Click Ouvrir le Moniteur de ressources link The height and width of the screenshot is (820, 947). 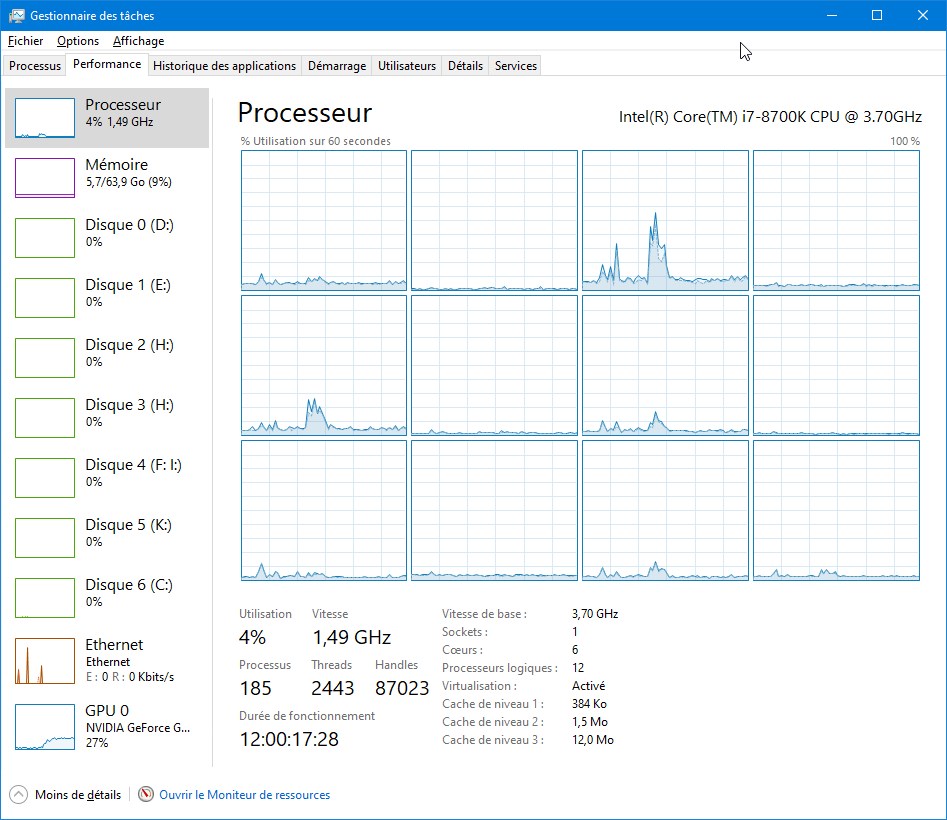(244, 795)
